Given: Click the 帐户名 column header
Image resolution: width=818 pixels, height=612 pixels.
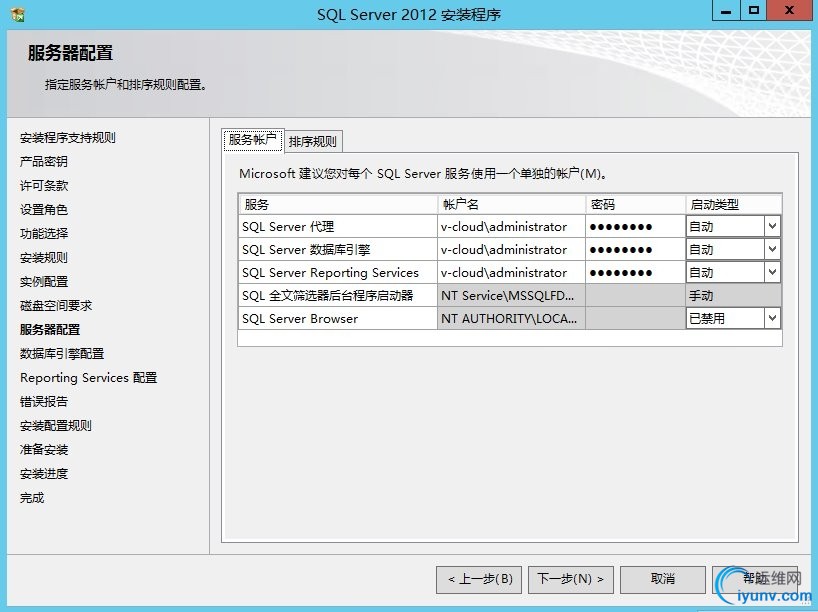Looking at the screenshot, I should pyautogui.click(x=511, y=205).
